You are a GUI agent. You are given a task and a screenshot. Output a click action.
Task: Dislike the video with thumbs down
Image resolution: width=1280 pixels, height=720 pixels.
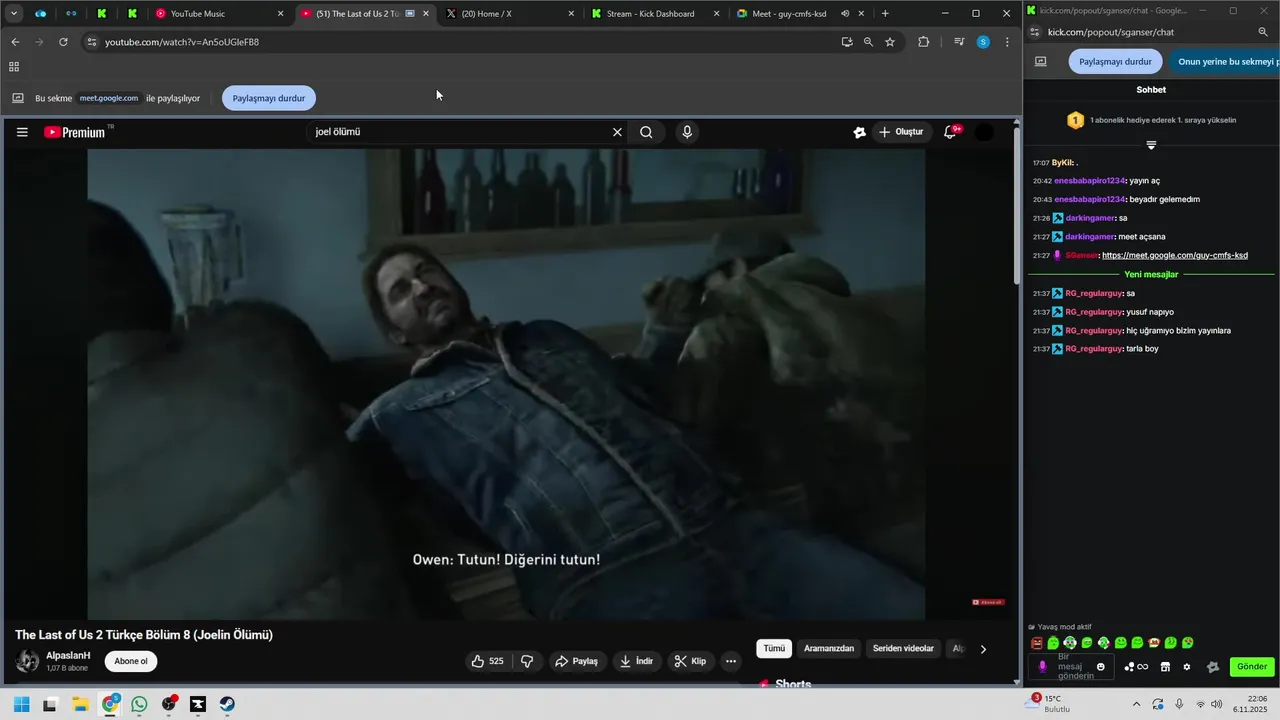527,661
